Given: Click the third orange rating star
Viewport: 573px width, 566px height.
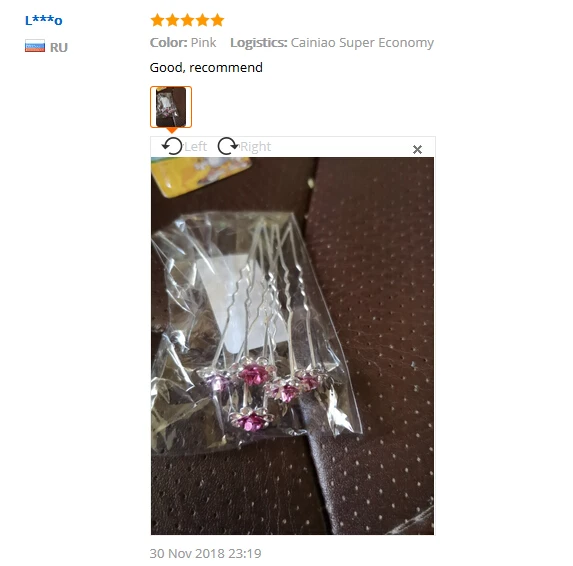Looking at the screenshot, I should coord(187,20).
